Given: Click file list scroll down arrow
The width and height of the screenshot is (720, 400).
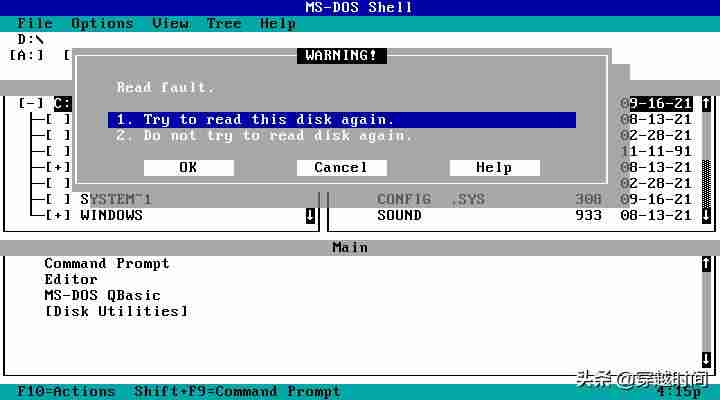Looking at the screenshot, I should 706,215.
